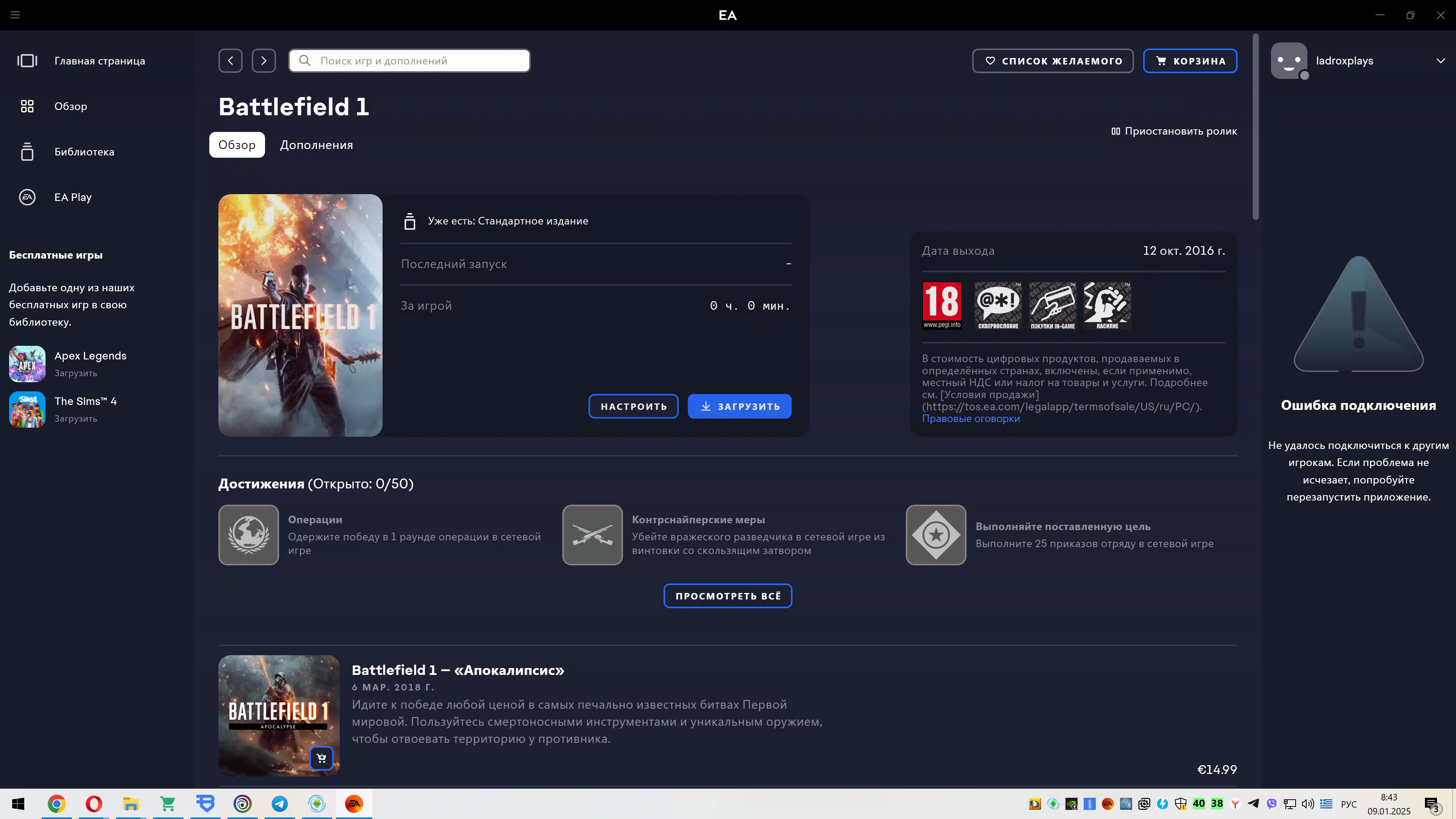1456x819 pixels.
Task: Open the Корзина cart
Action: coord(1190,61)
